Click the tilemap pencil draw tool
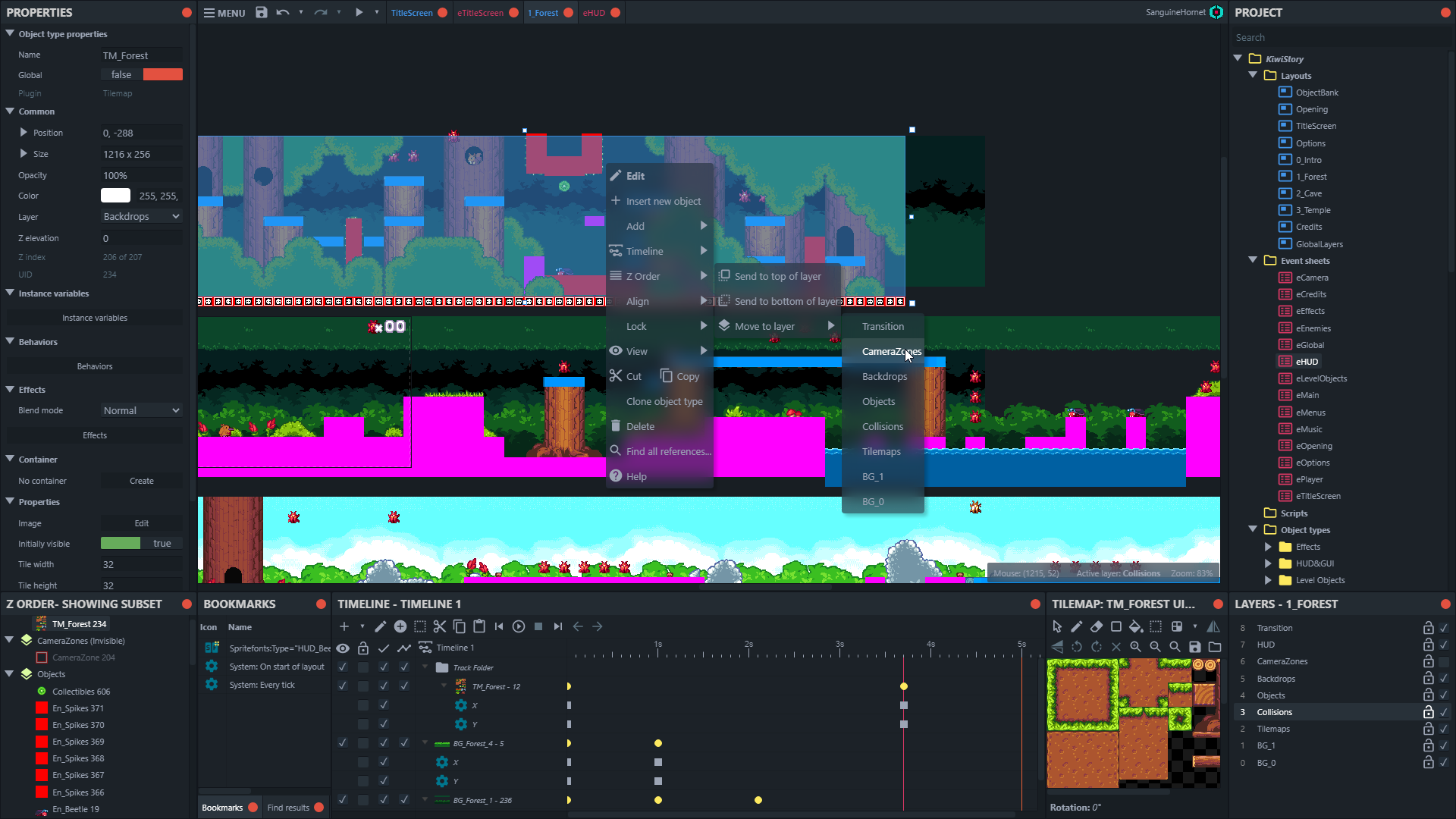 [x=1077, y=626]
